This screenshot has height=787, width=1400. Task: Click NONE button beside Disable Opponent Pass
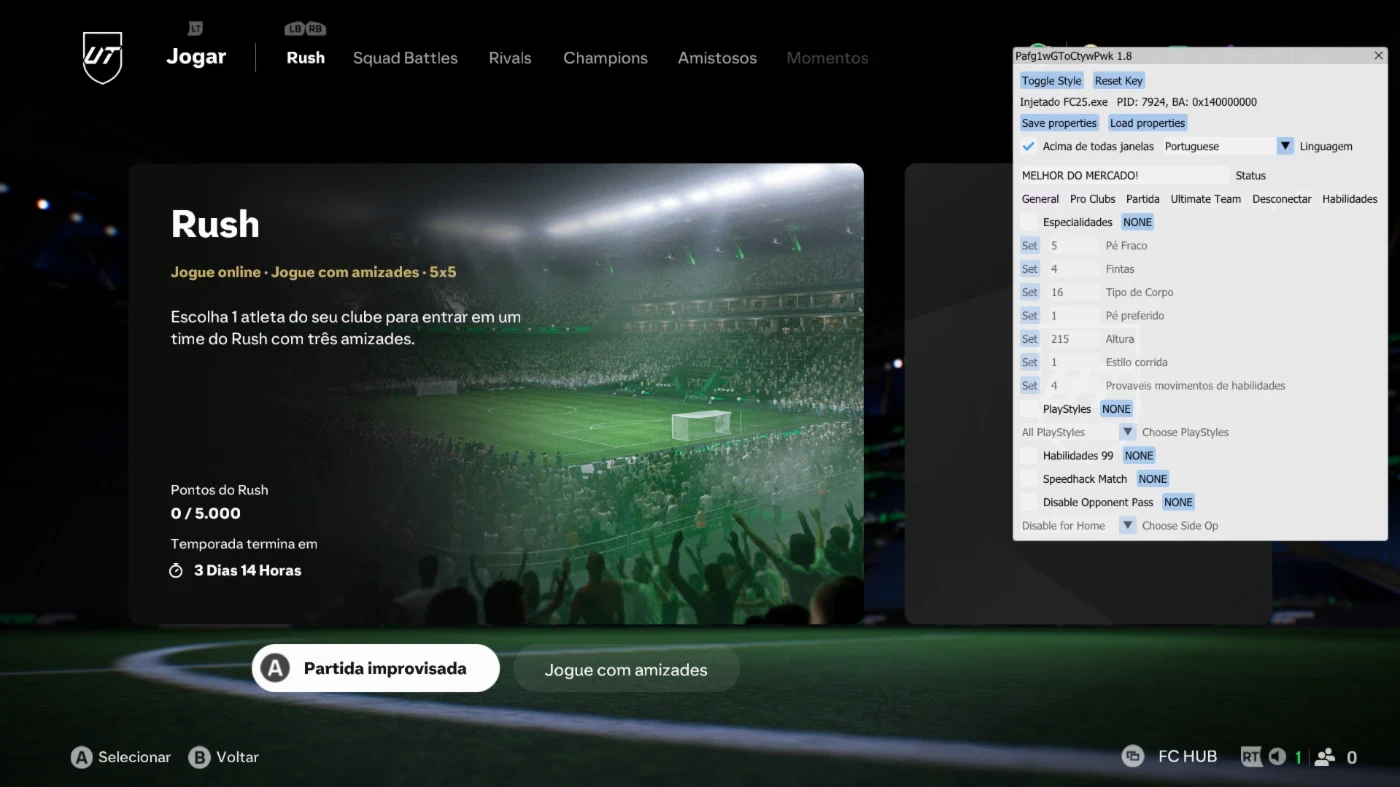tap(1178, 502)
